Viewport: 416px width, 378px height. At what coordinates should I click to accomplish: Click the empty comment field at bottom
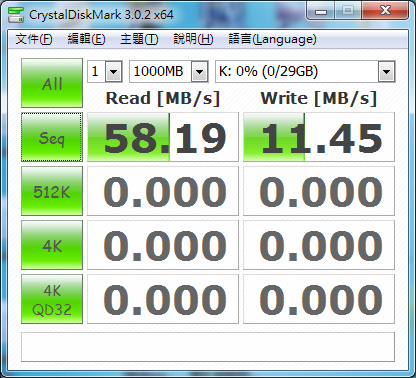208,347
